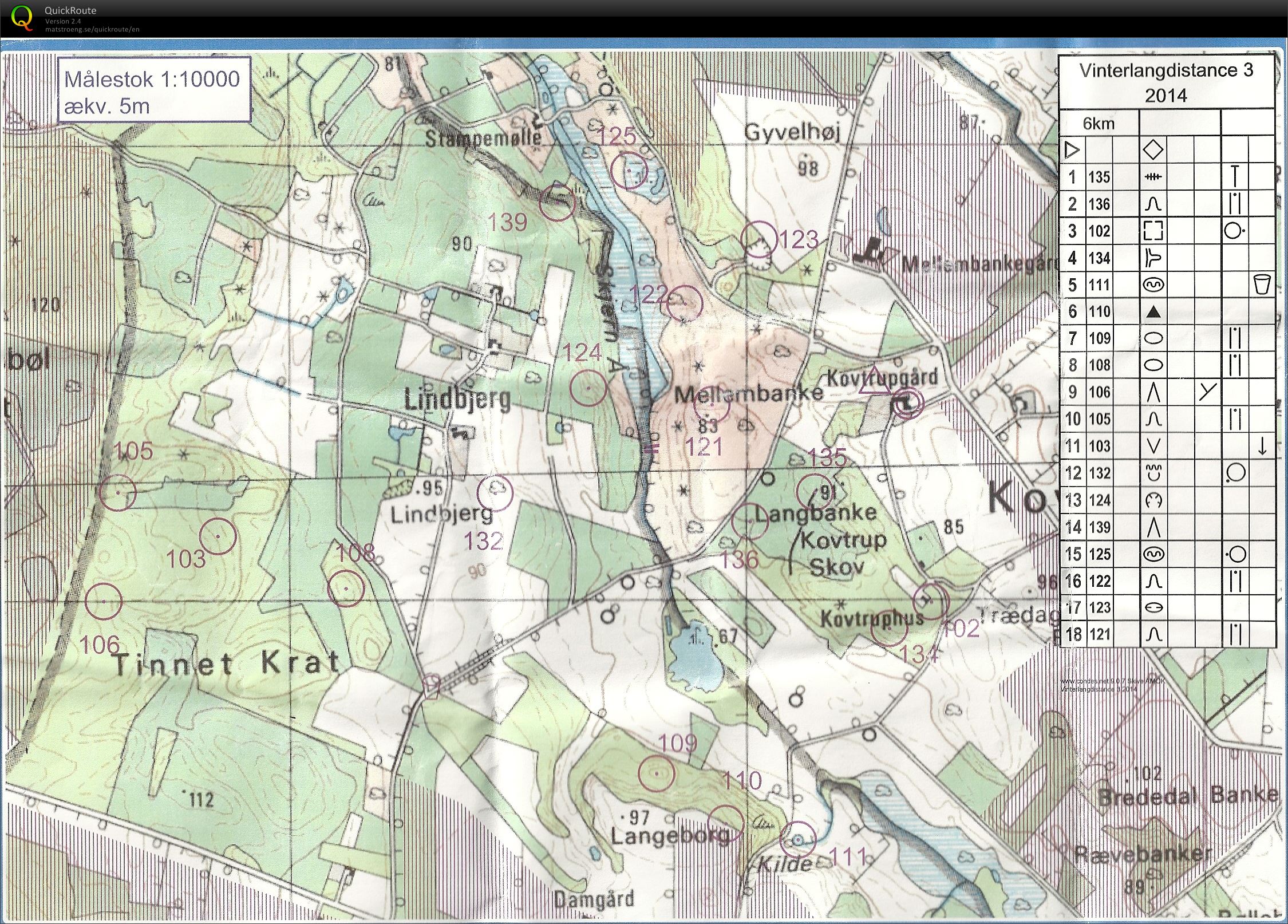This screenshot has width=1288, height=924.
Task: Click the Vinterlangdistance 3 title in the table
Action: tap(1166, 70)
